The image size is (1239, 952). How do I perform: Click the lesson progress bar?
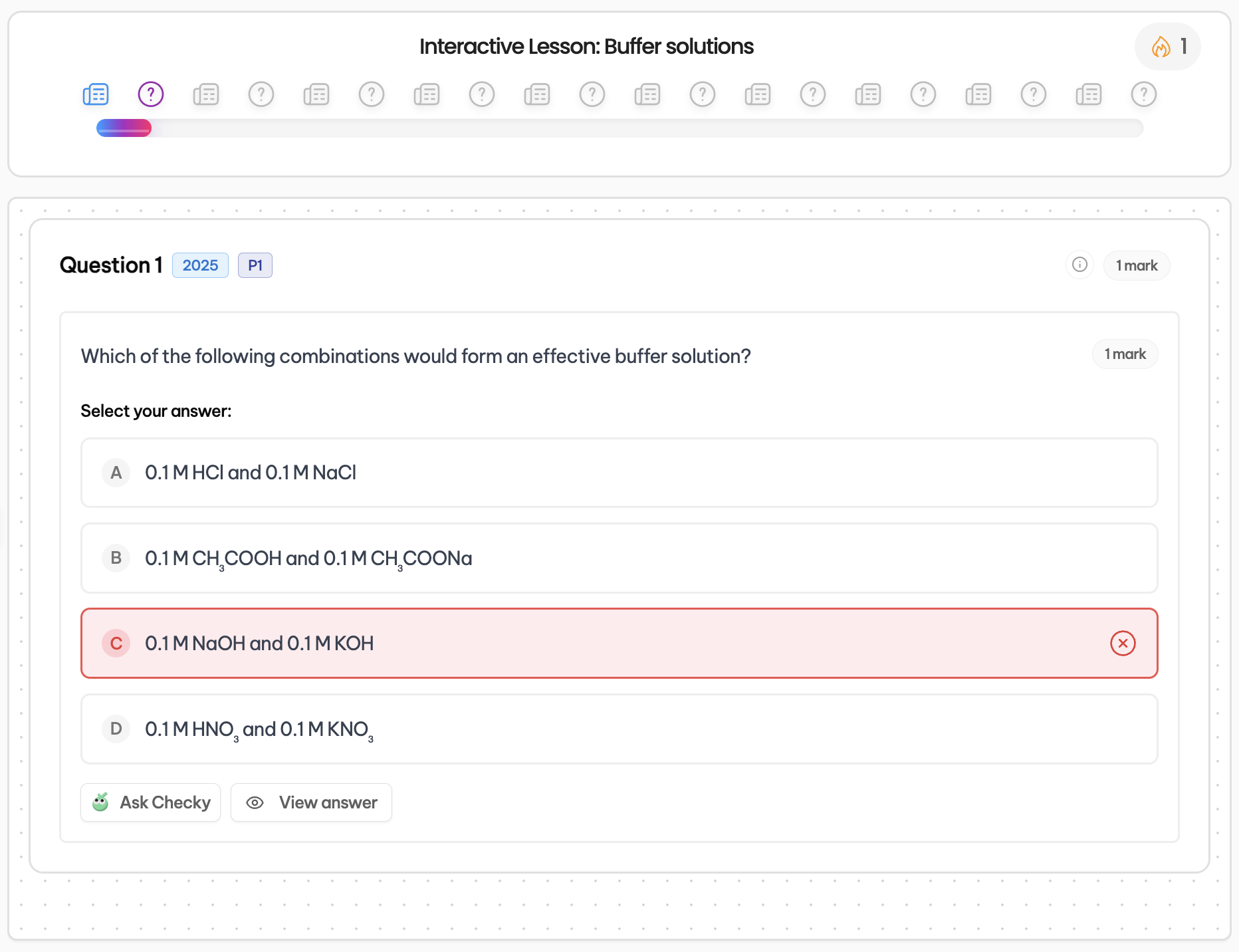(x=618, y=128)
